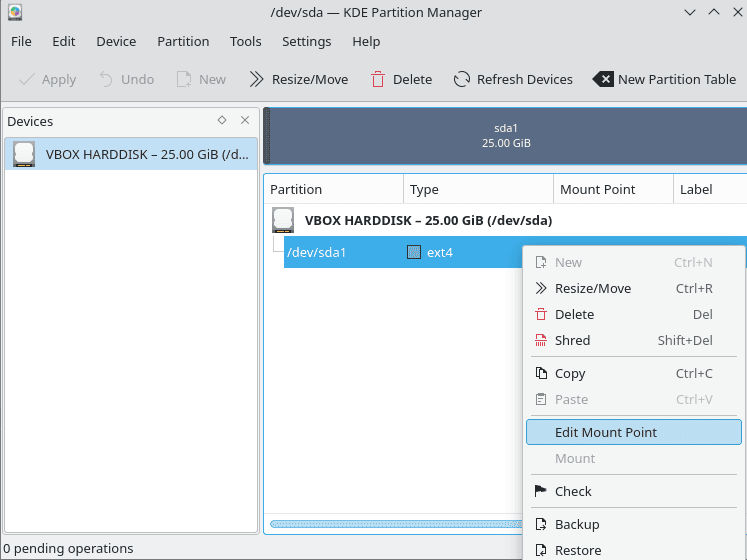747x560 pixels.
Task: Click the Devices panel title
Action: (x=30, y=121)
